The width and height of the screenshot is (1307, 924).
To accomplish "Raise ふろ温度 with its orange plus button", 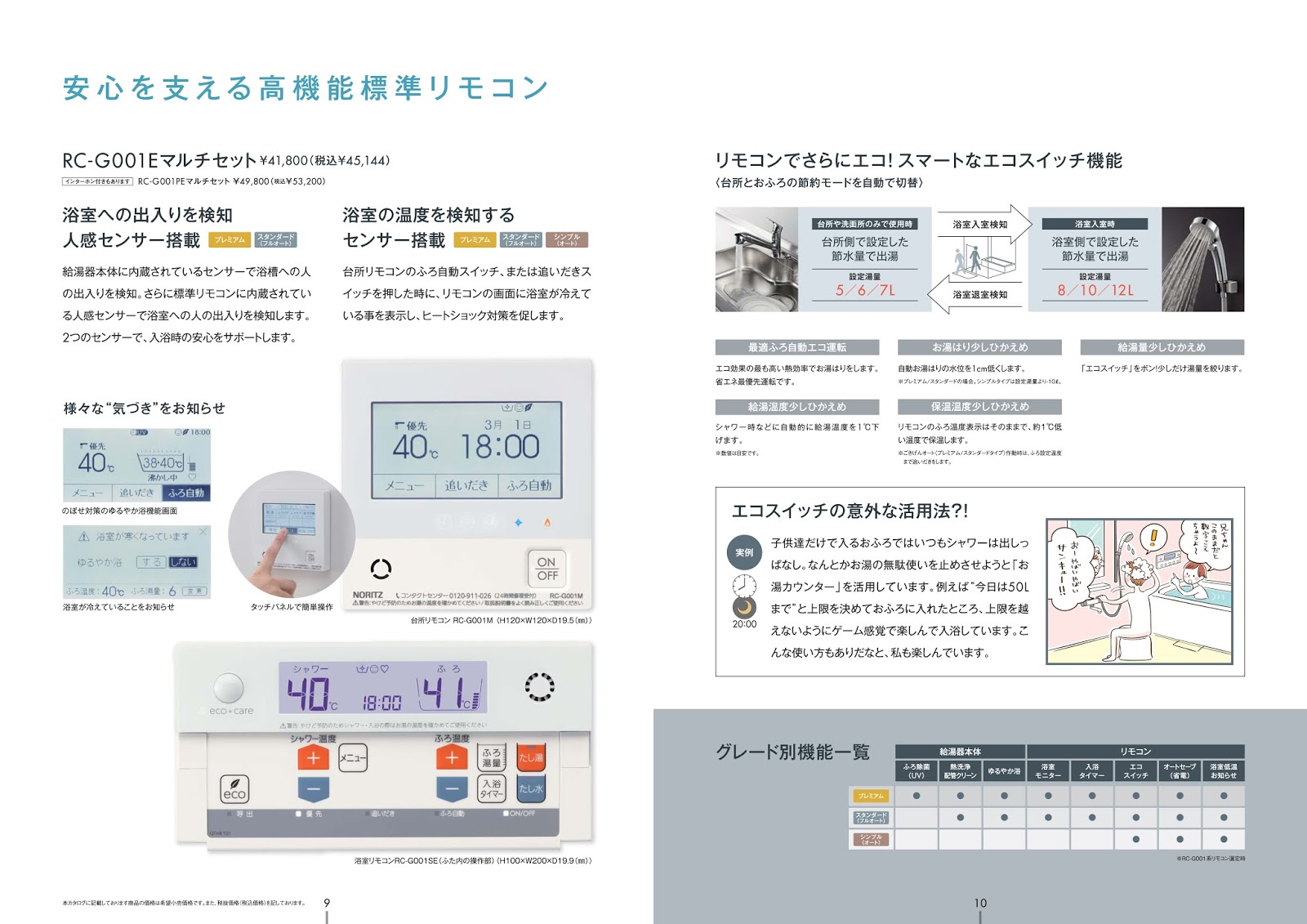I will tap(452, 758).
